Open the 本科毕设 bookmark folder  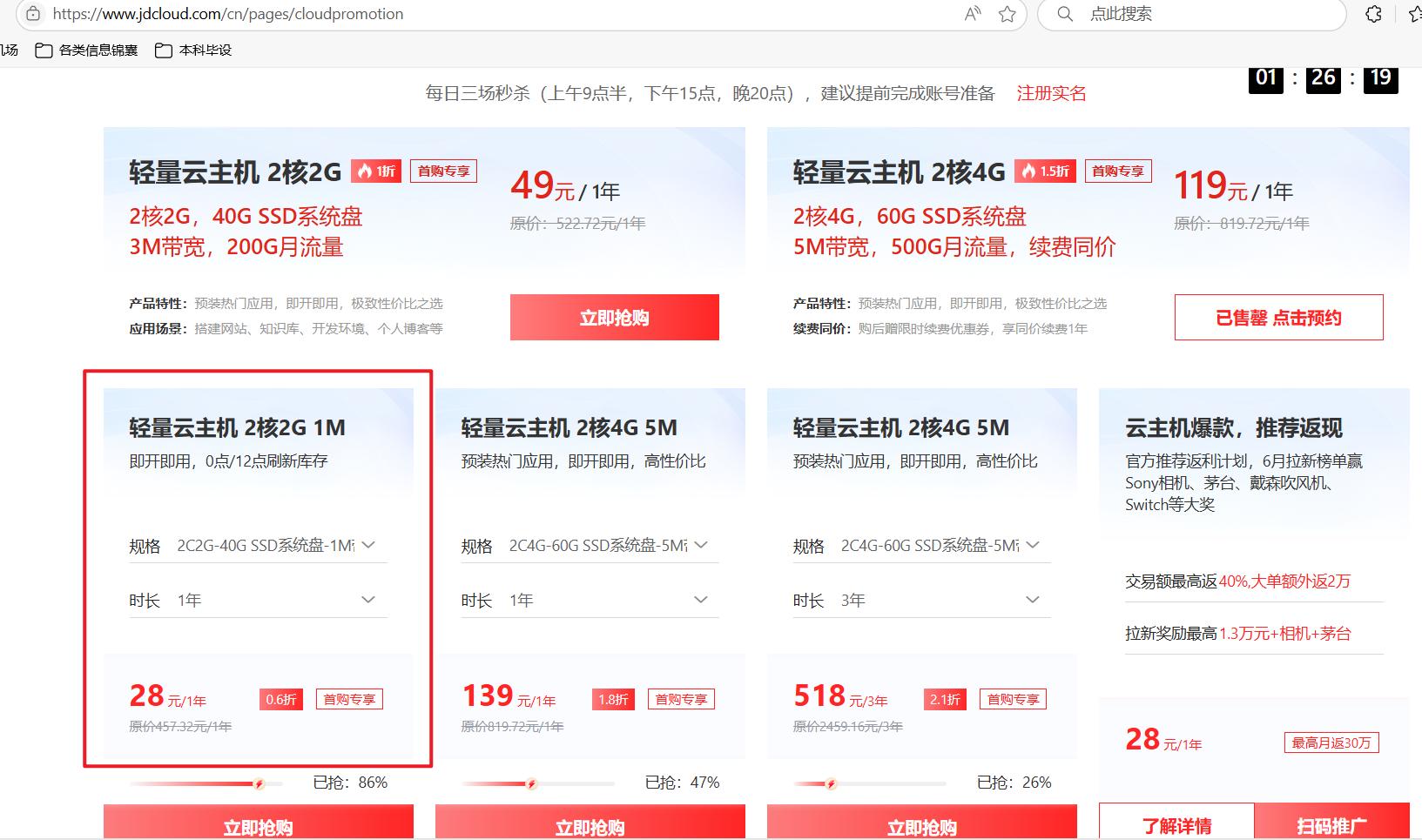[x=193, y=50]
